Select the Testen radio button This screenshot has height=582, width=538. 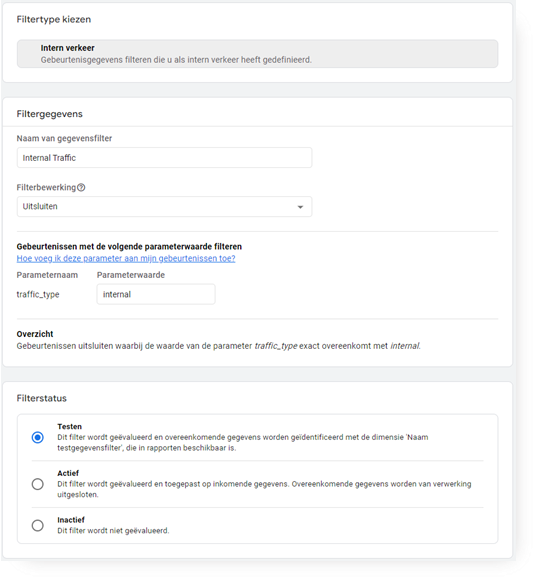(38, 437)
